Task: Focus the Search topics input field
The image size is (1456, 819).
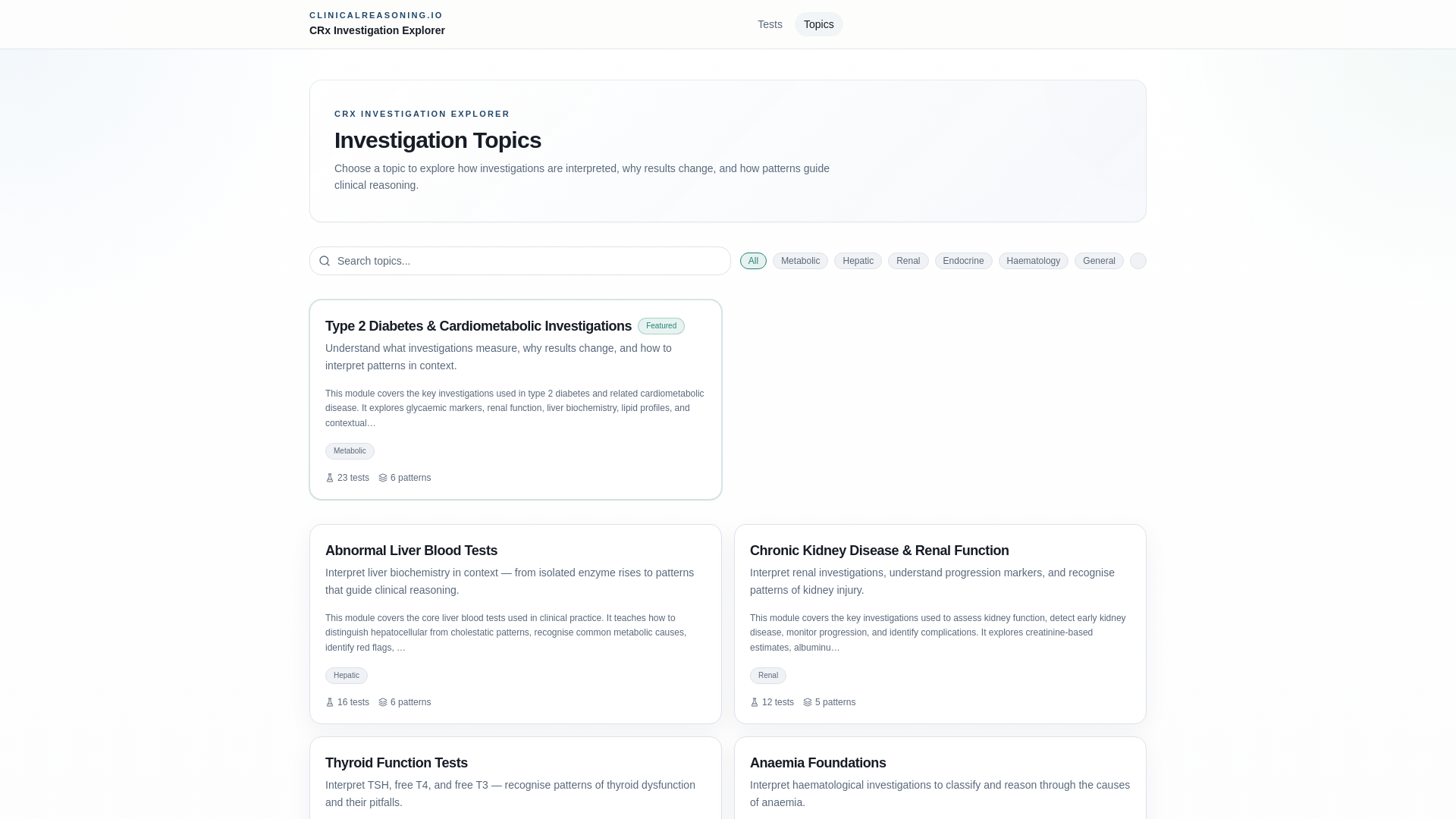Action: [x=520, y=261]
